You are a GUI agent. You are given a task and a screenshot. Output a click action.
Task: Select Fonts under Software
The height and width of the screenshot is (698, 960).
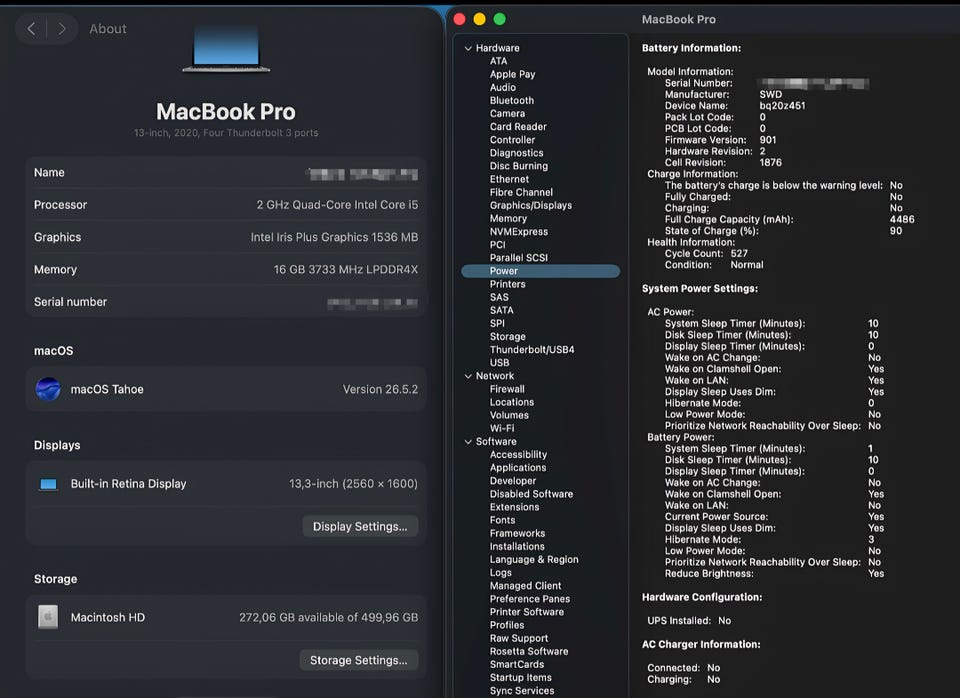(502, 520)
